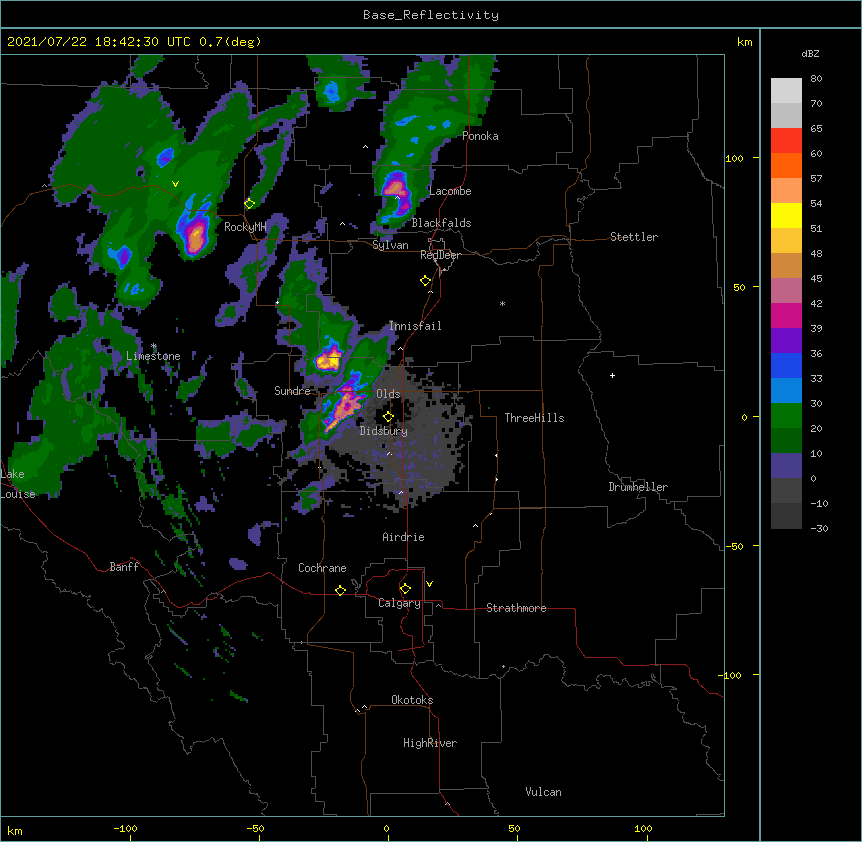Click the yellow diamond marker beside RockyMH

[x=249, y=204]
